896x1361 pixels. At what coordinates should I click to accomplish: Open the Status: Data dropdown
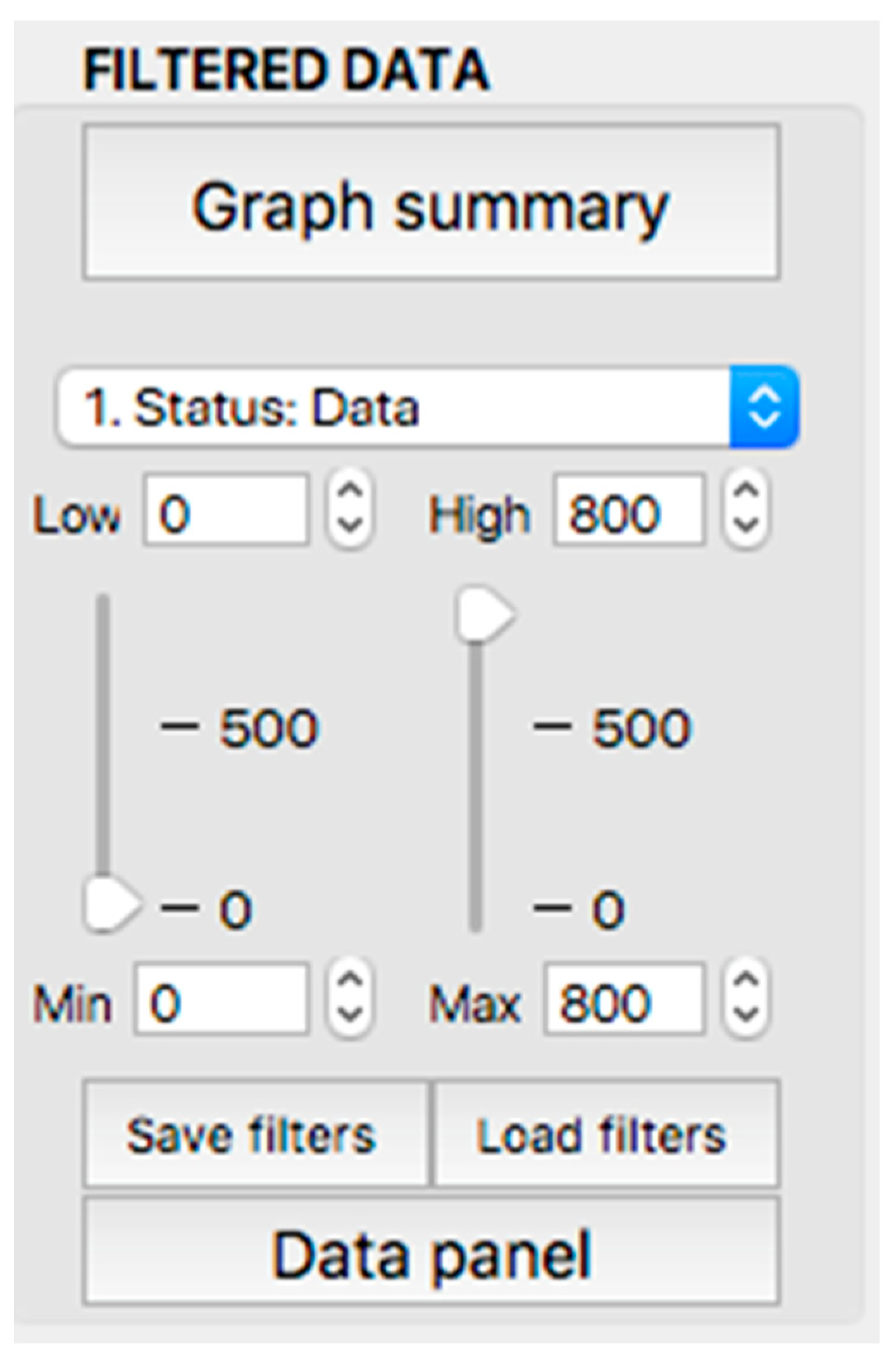click(x=428, y=407)
